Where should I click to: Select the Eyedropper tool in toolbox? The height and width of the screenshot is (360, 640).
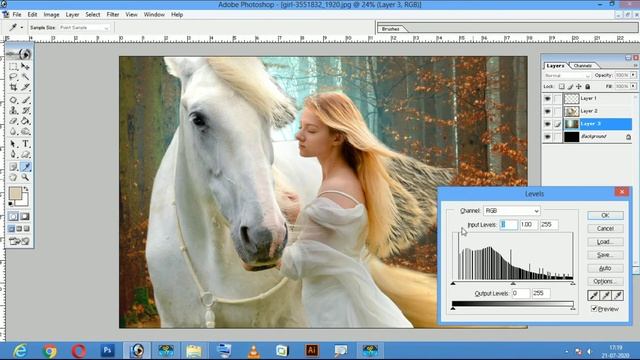point(25,167)
